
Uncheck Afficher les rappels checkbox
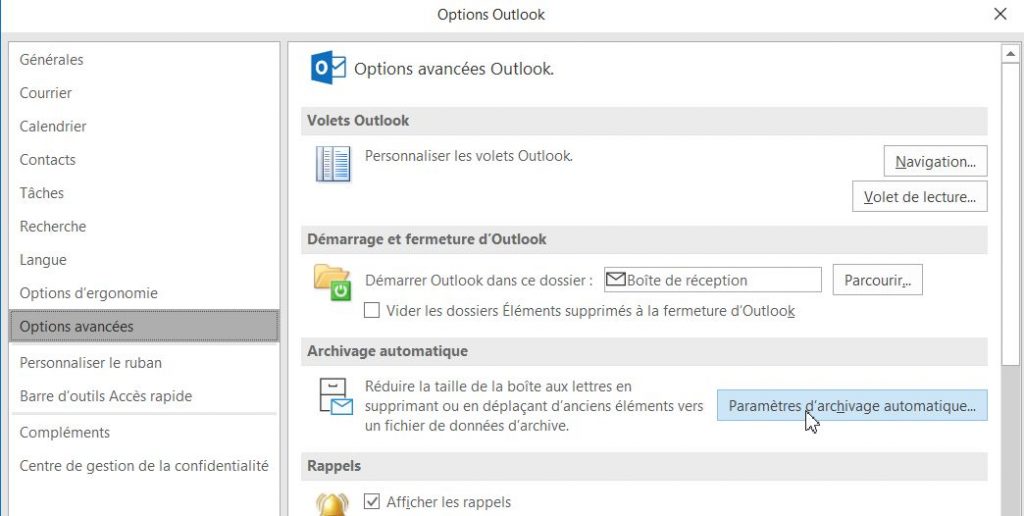click(x=372, y=502)
